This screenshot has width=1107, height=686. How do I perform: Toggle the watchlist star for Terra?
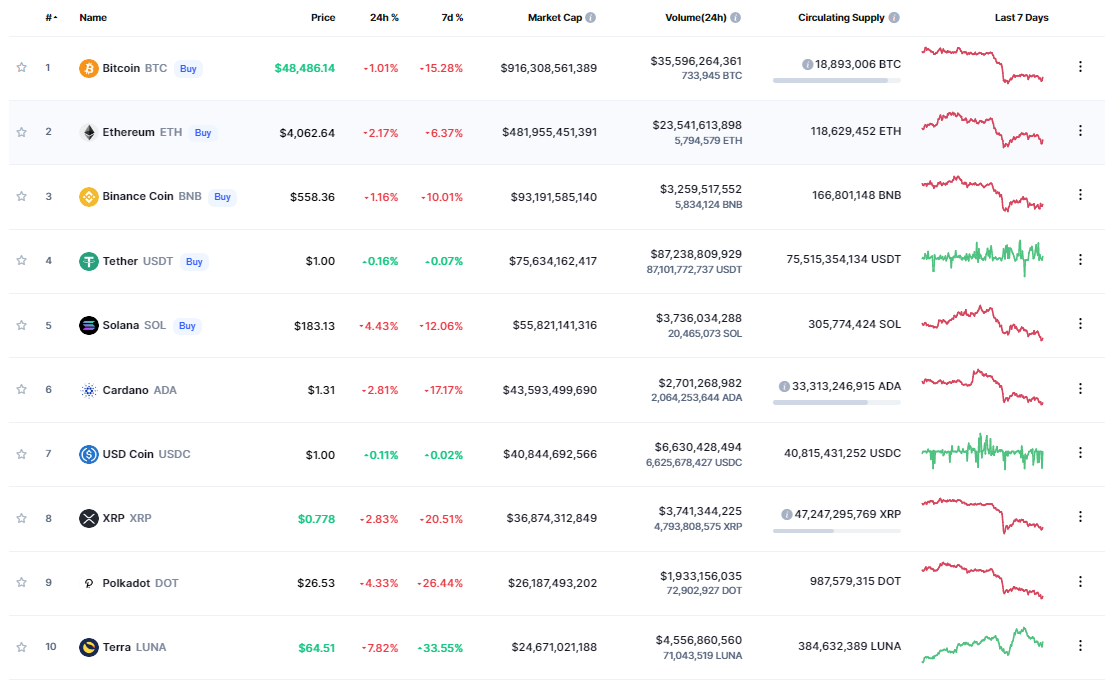pyautogui.click(x=22, y=647)
